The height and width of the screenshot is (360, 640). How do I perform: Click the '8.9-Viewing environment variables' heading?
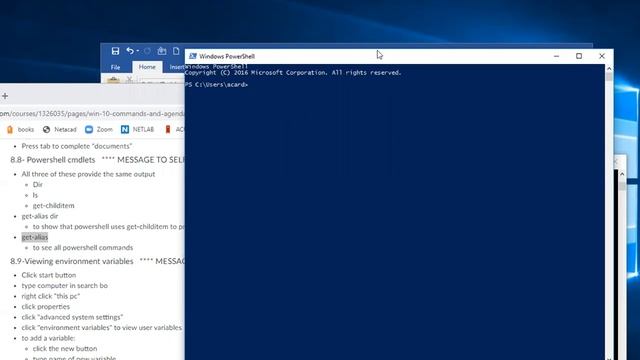coord(72,261)
